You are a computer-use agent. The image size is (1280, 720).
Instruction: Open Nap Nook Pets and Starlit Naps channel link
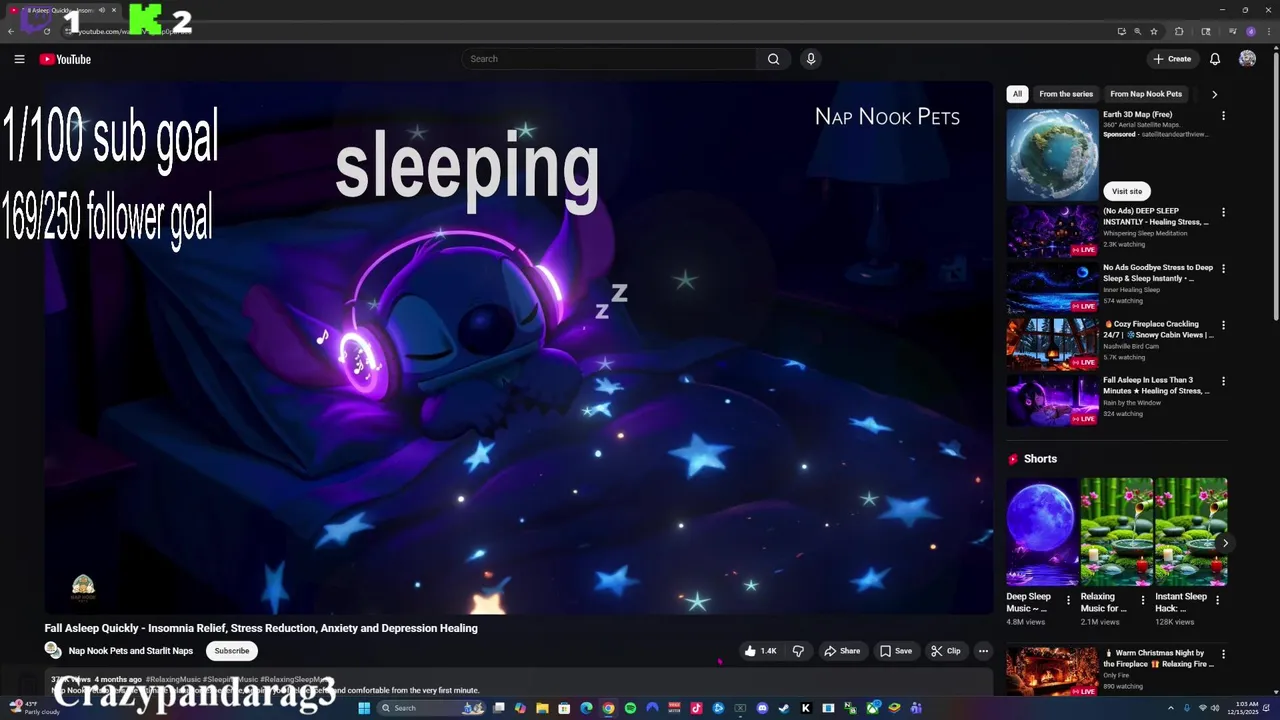(131, 651)
